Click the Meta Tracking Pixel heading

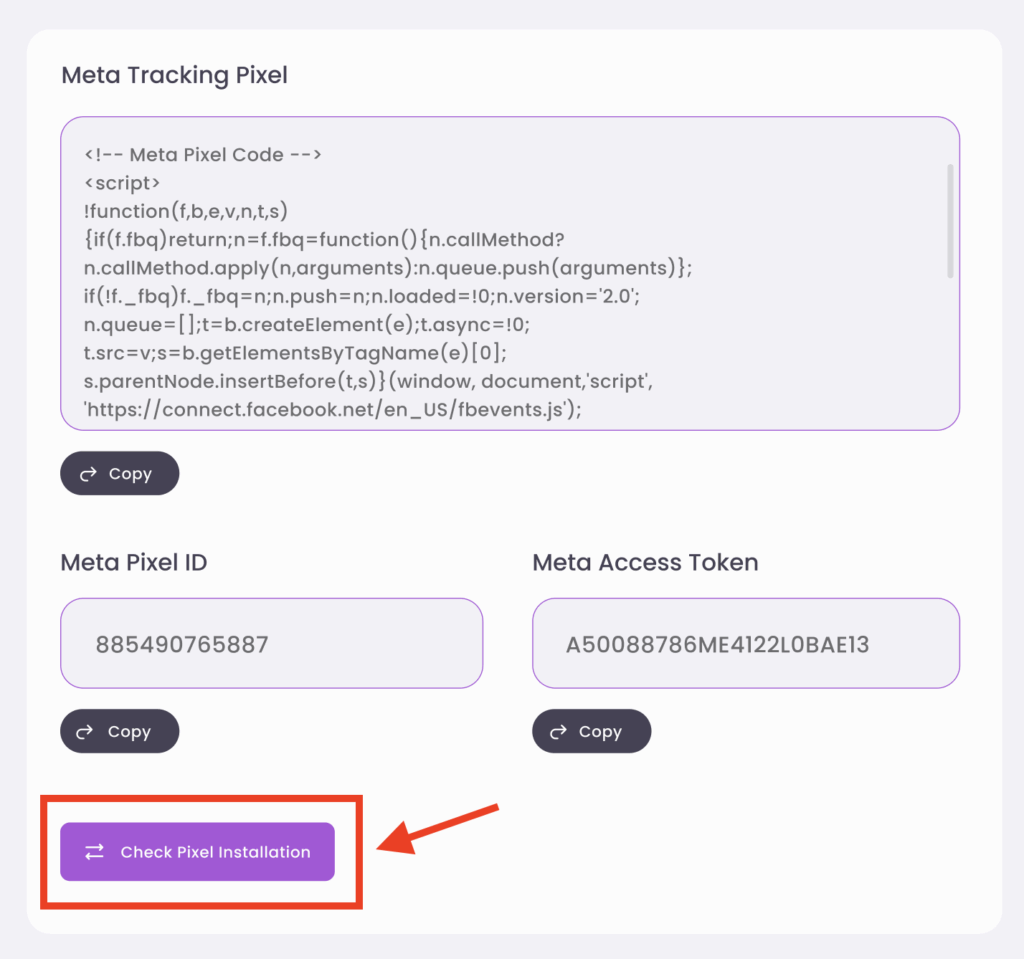tap(173, 74)
